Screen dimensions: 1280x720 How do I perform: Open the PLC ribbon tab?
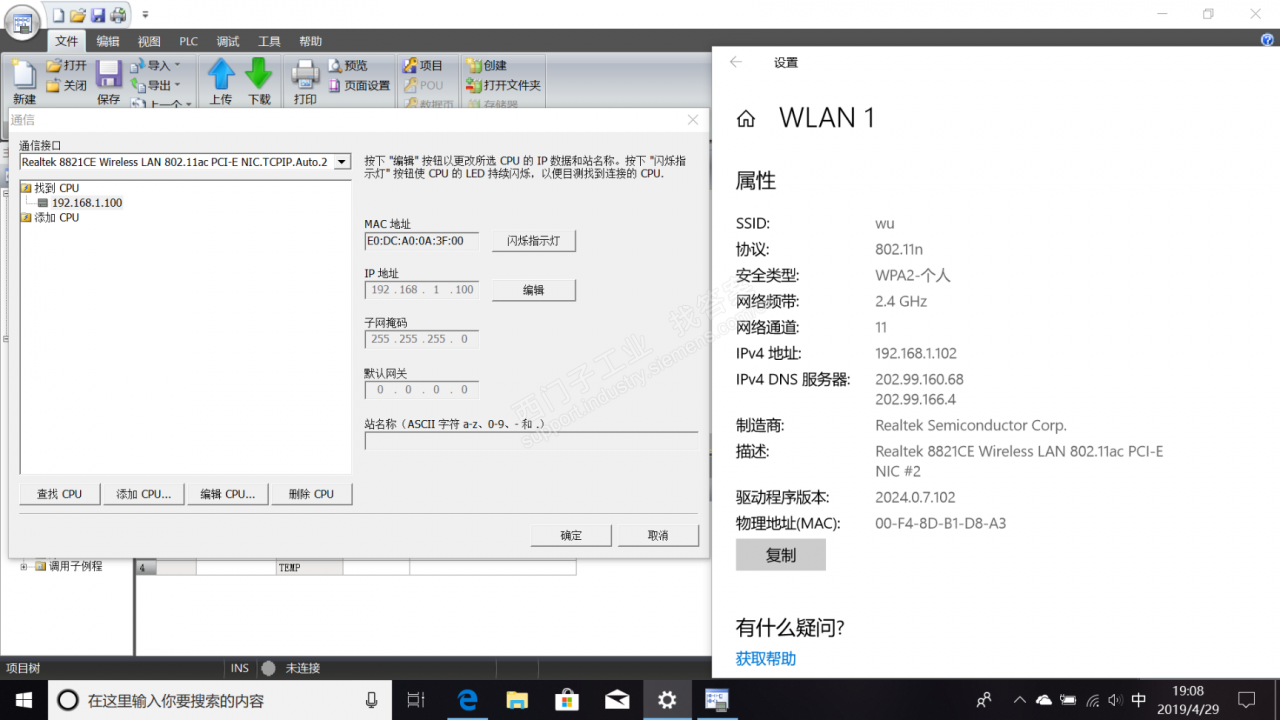pos(188,41)
